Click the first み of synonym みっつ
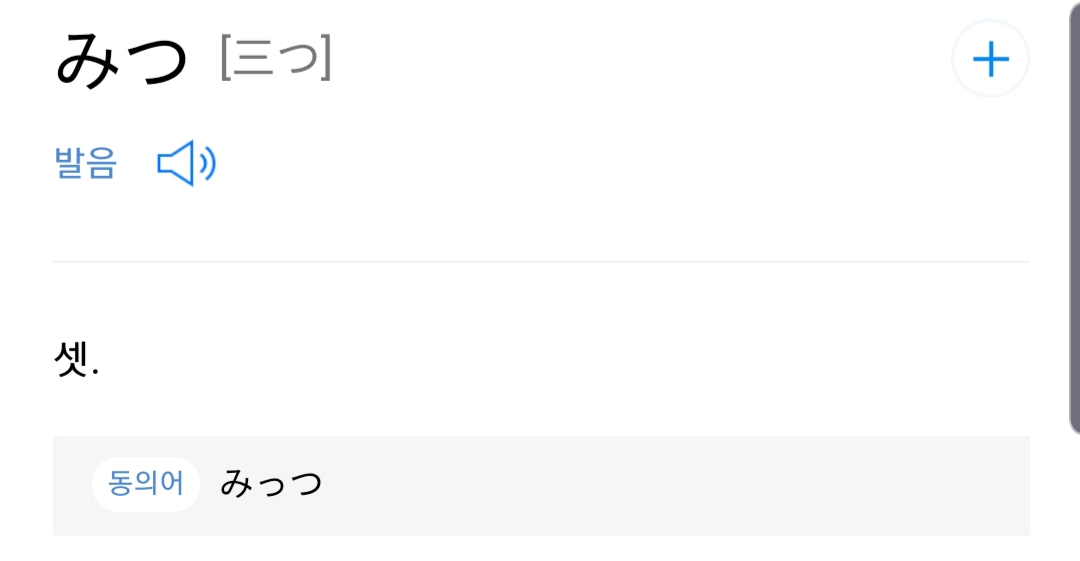 [237, 484]
